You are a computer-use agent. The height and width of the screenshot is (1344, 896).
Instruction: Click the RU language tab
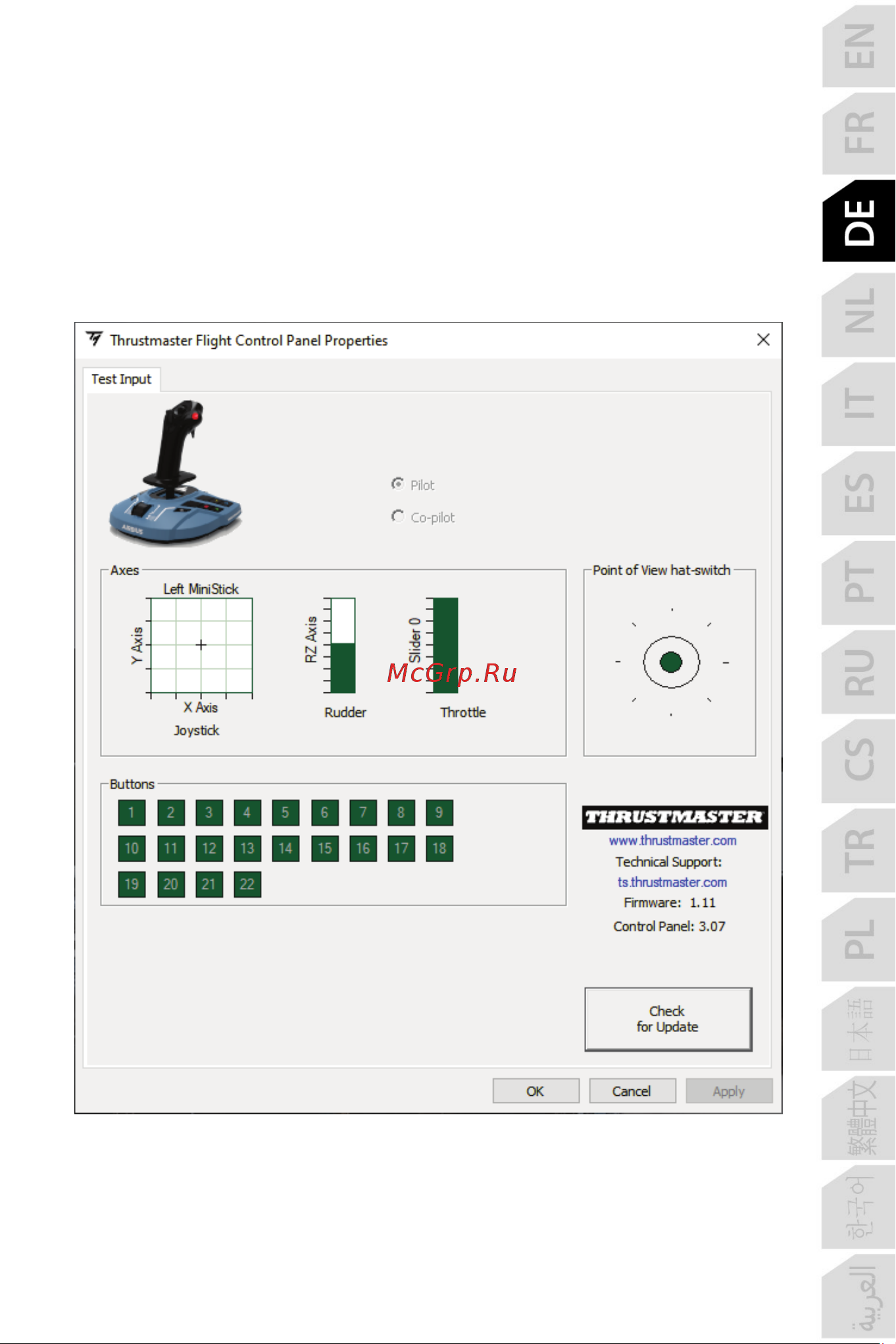click(859, 671)
